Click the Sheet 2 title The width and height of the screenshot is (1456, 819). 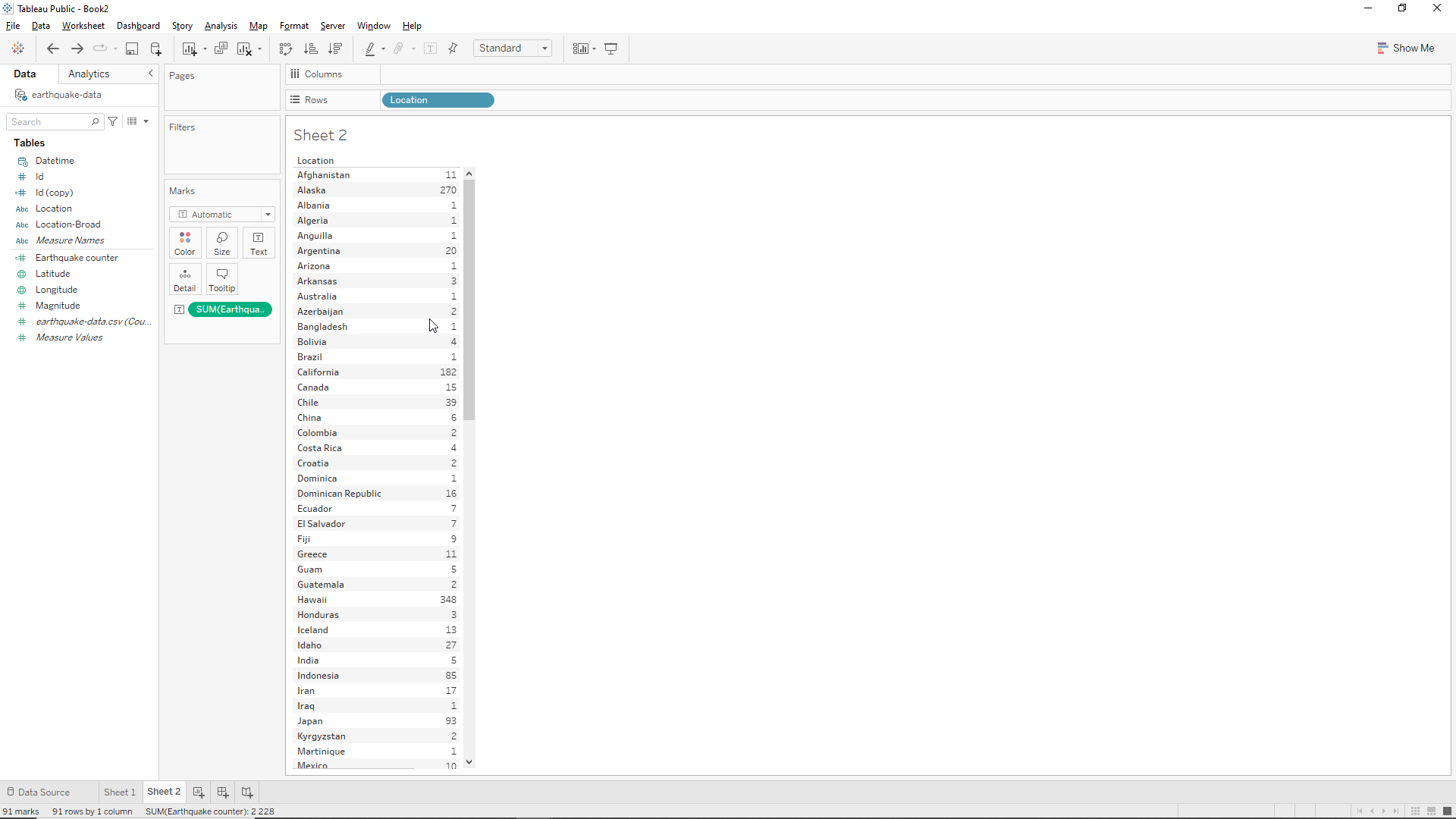coord(320,135)
